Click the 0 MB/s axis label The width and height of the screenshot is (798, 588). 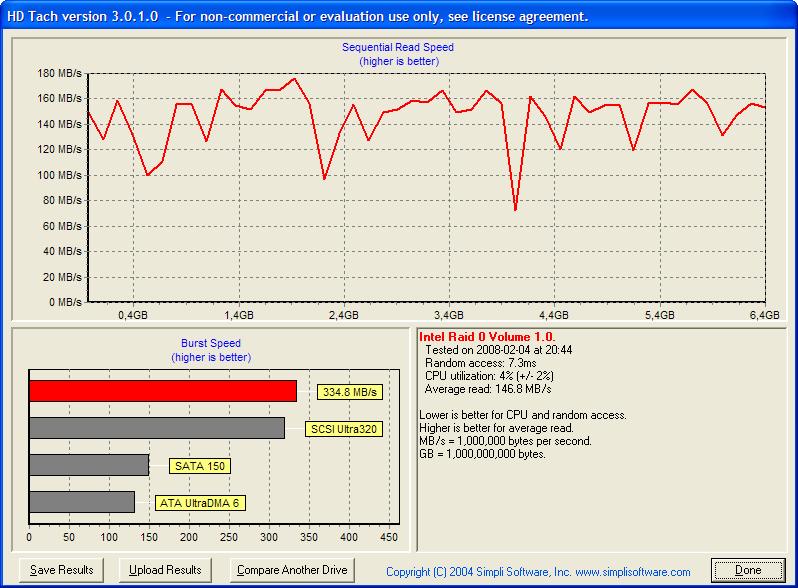[x=65, y=302]
